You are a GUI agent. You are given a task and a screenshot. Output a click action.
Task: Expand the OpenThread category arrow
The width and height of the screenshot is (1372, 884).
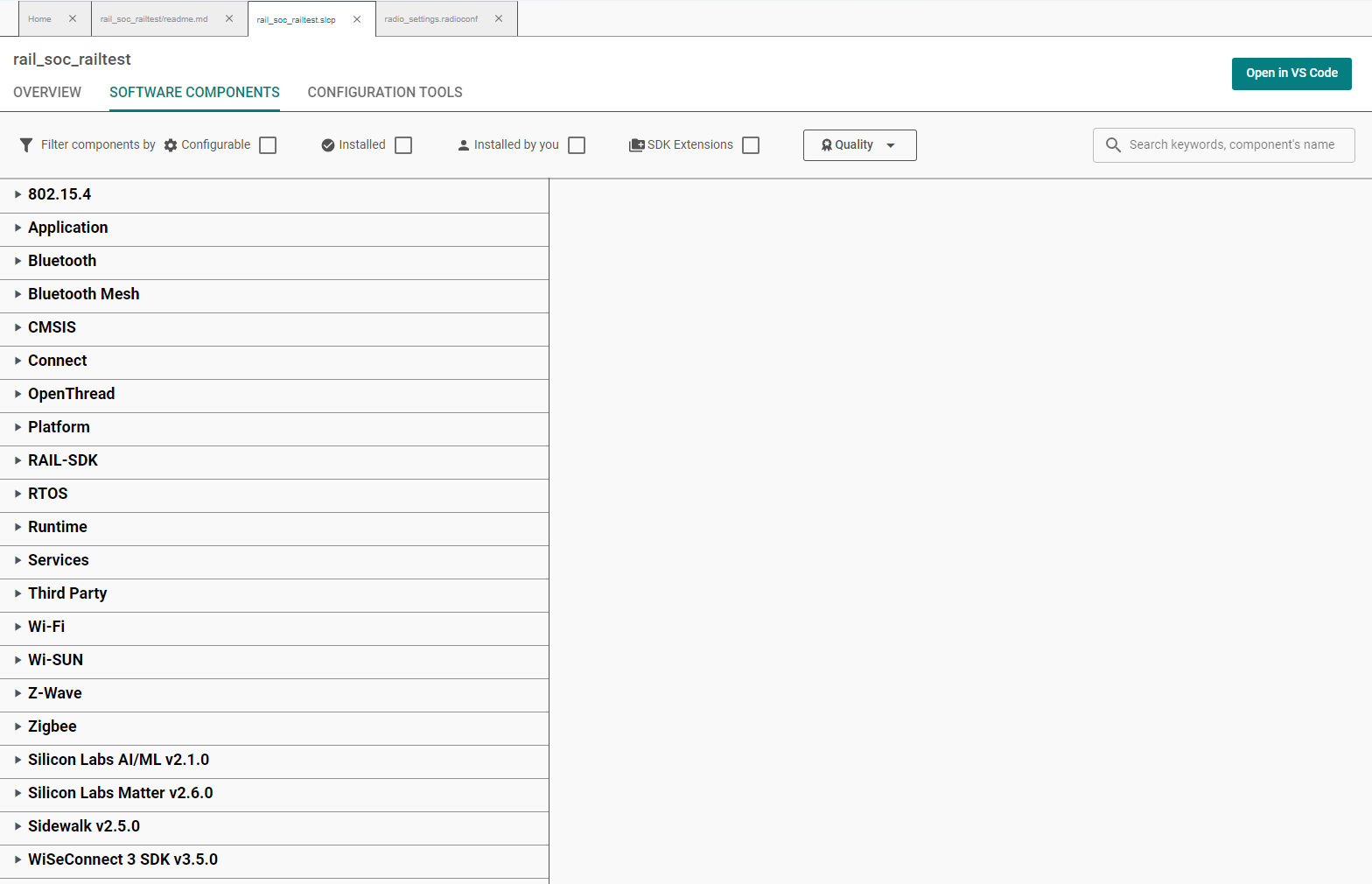(x=17, y=394)
